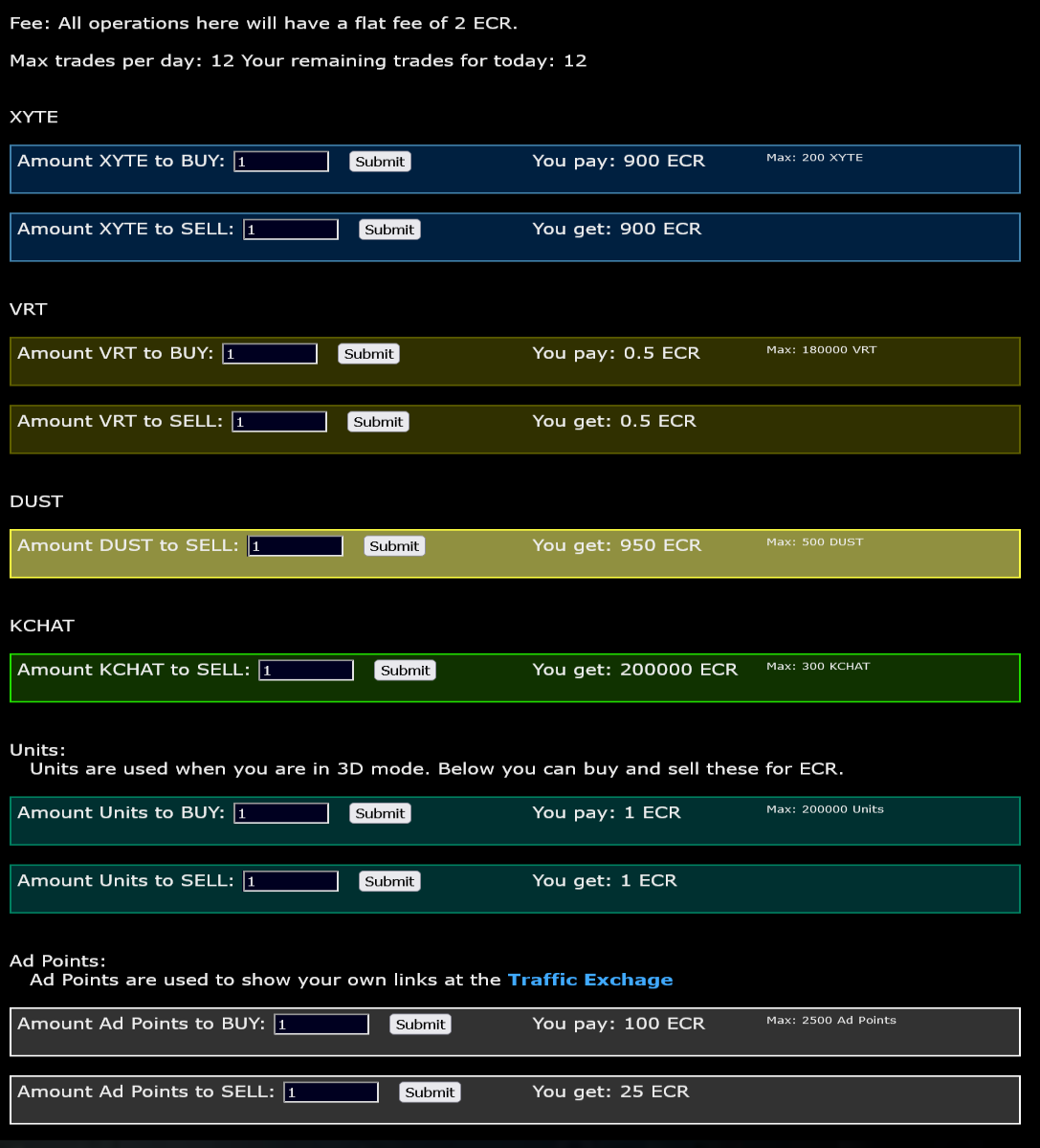Submit the Ad Points BUY order
Viewport: 1040px width, 1148px height.
pyautogui.click(x=420, y=1025)
